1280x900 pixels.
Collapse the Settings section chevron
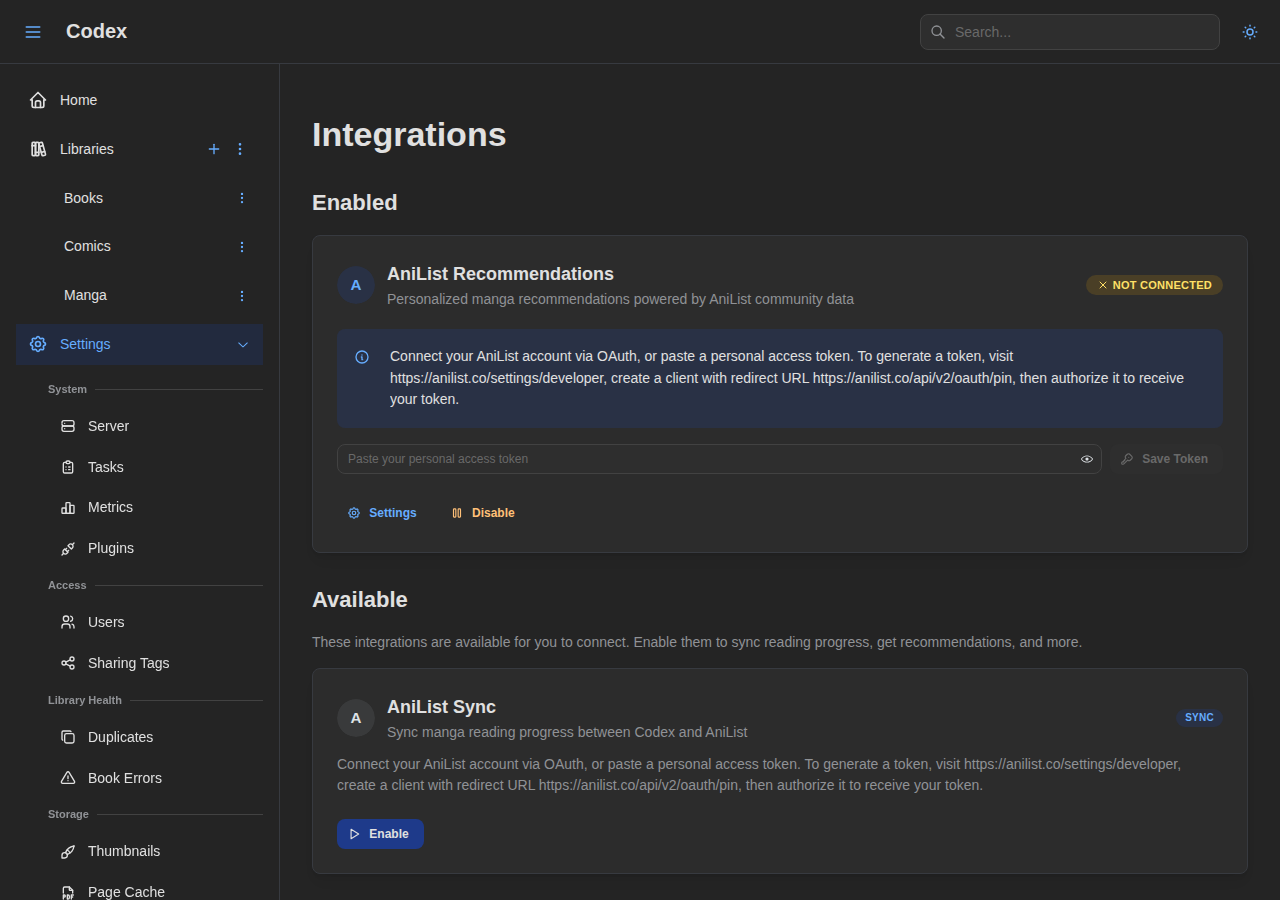pyautogui.click(x=243, y=344)
